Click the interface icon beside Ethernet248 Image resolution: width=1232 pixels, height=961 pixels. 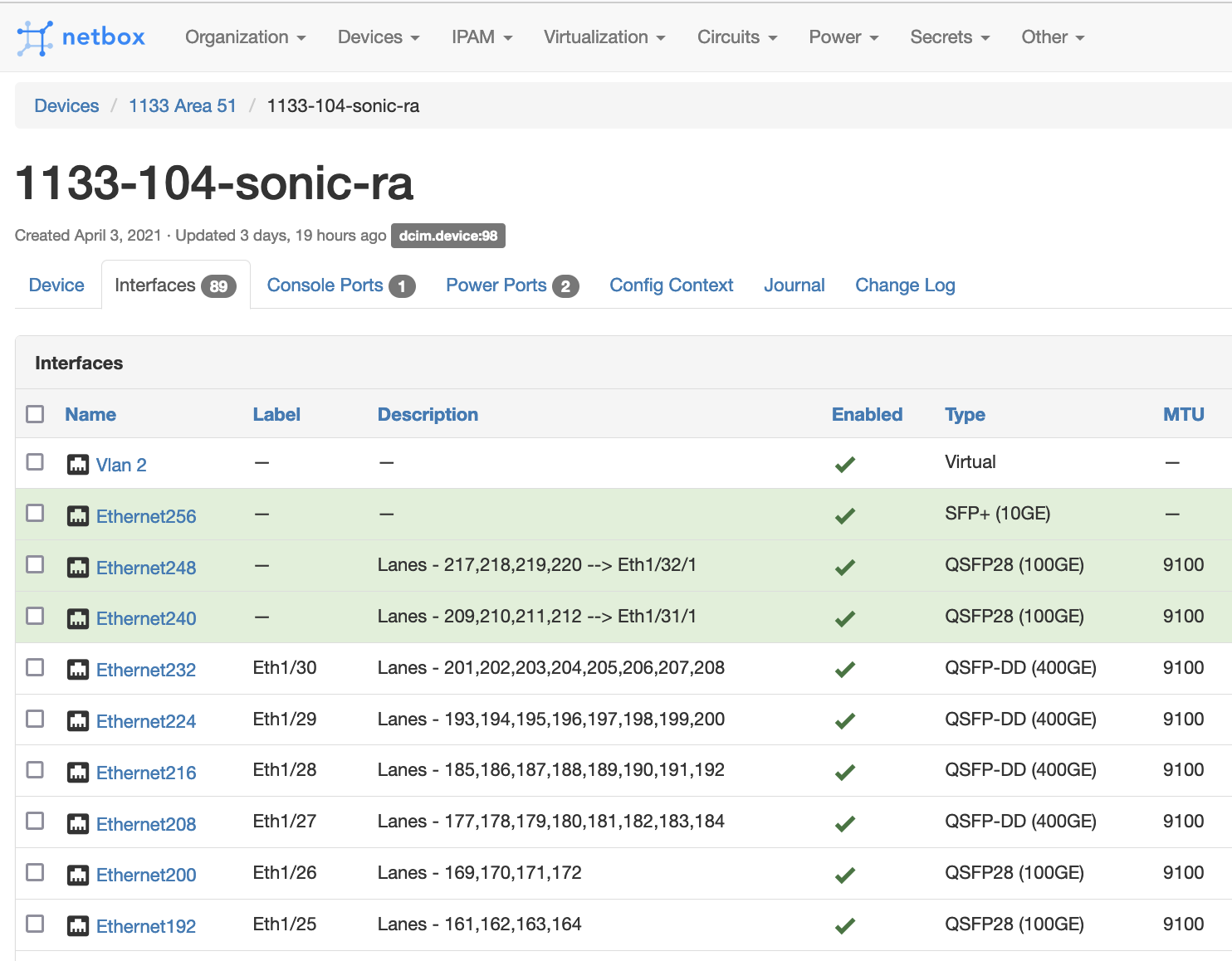(x=77, y=567)
